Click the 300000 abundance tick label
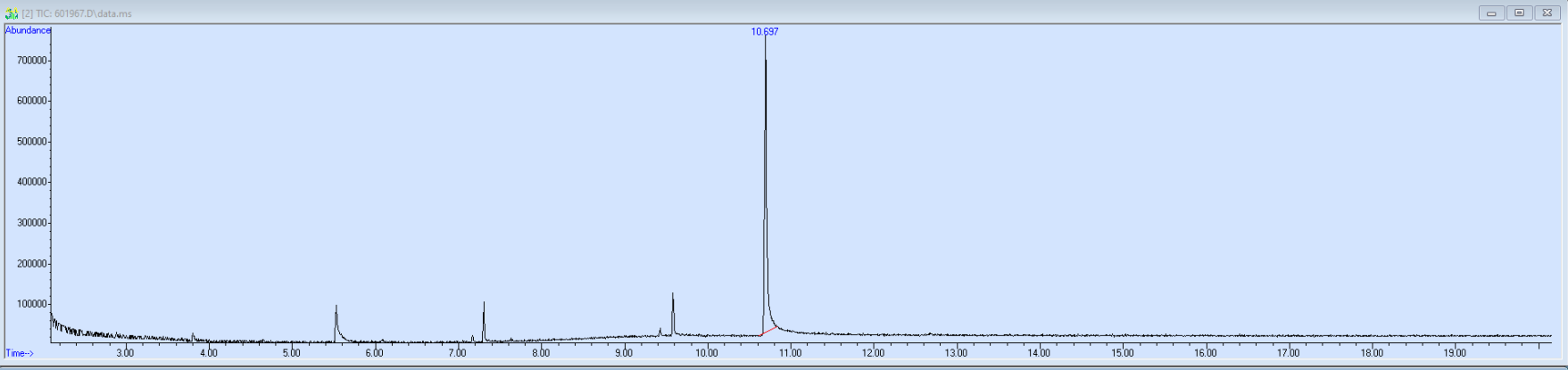This screenshot has height=370, width=1568. (33, 223)
